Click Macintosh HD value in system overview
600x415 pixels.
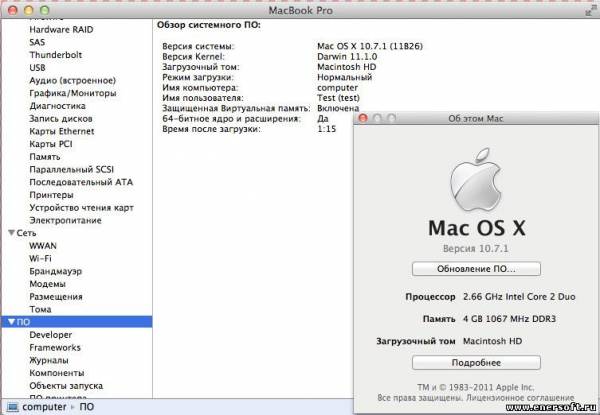coord(347,67)
